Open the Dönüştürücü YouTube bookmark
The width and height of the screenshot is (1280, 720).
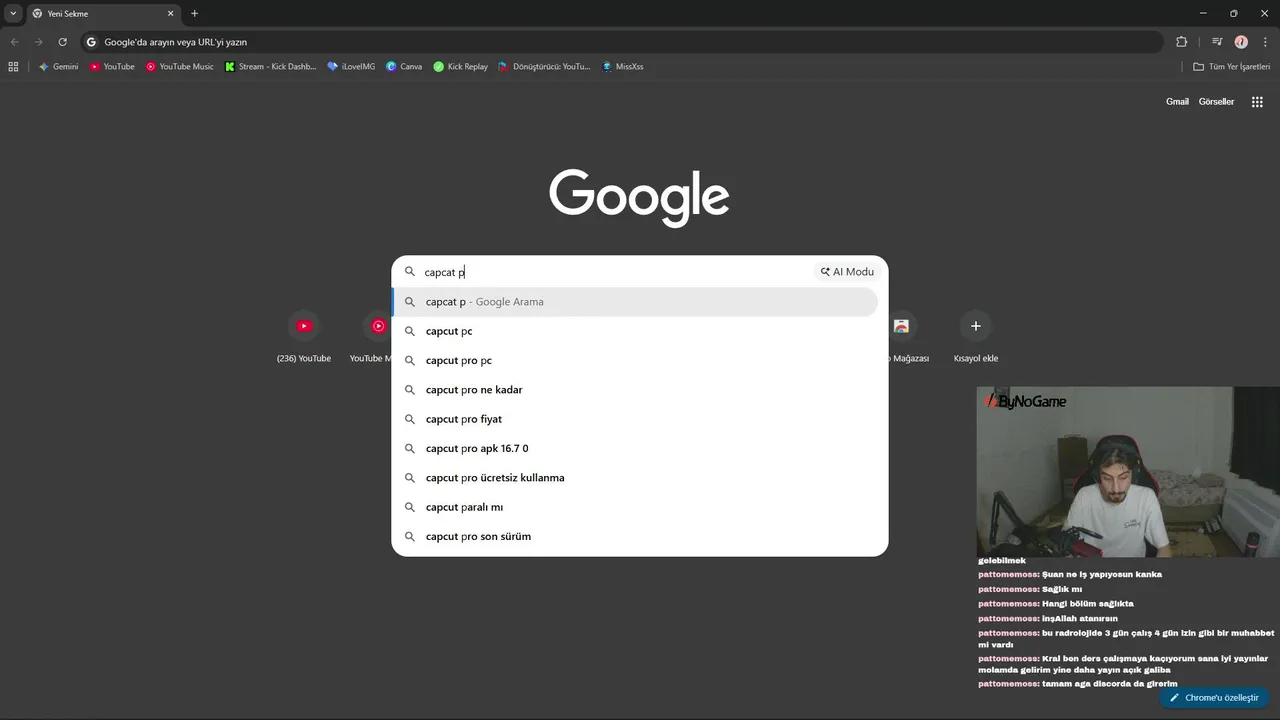click(x=544, y=66)
